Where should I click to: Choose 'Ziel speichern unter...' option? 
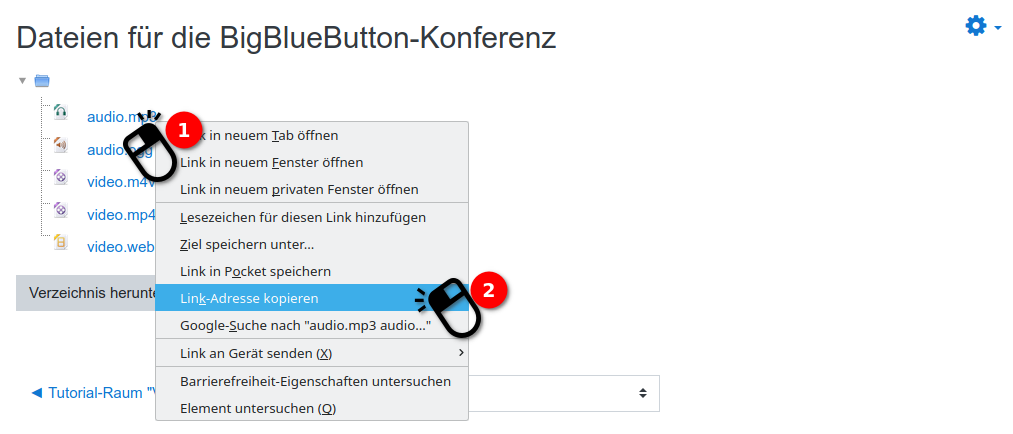coord(247,244)
